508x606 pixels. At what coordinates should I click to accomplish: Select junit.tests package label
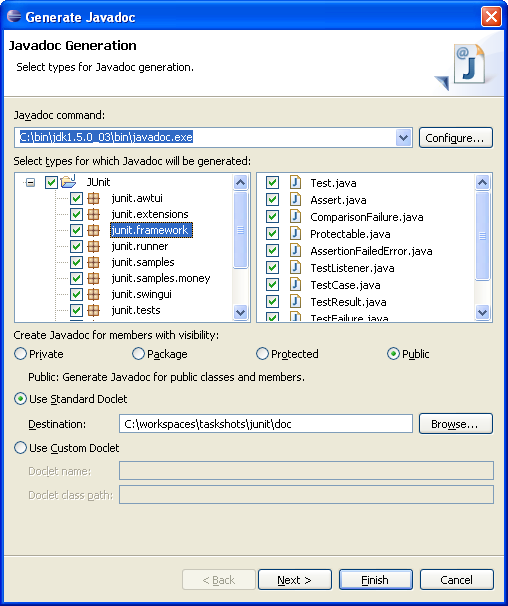click(x=136, y=310)
